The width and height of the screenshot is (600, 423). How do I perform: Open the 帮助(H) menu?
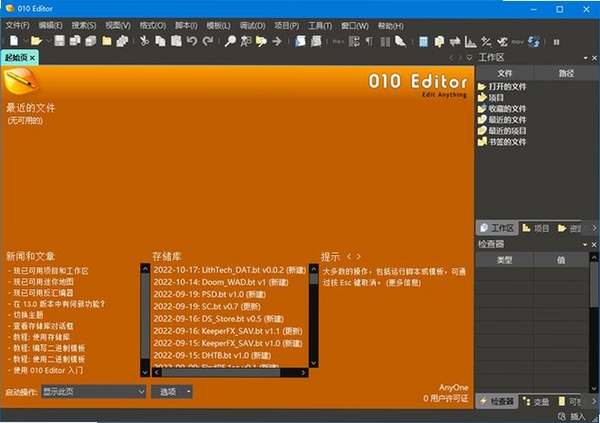391,26
